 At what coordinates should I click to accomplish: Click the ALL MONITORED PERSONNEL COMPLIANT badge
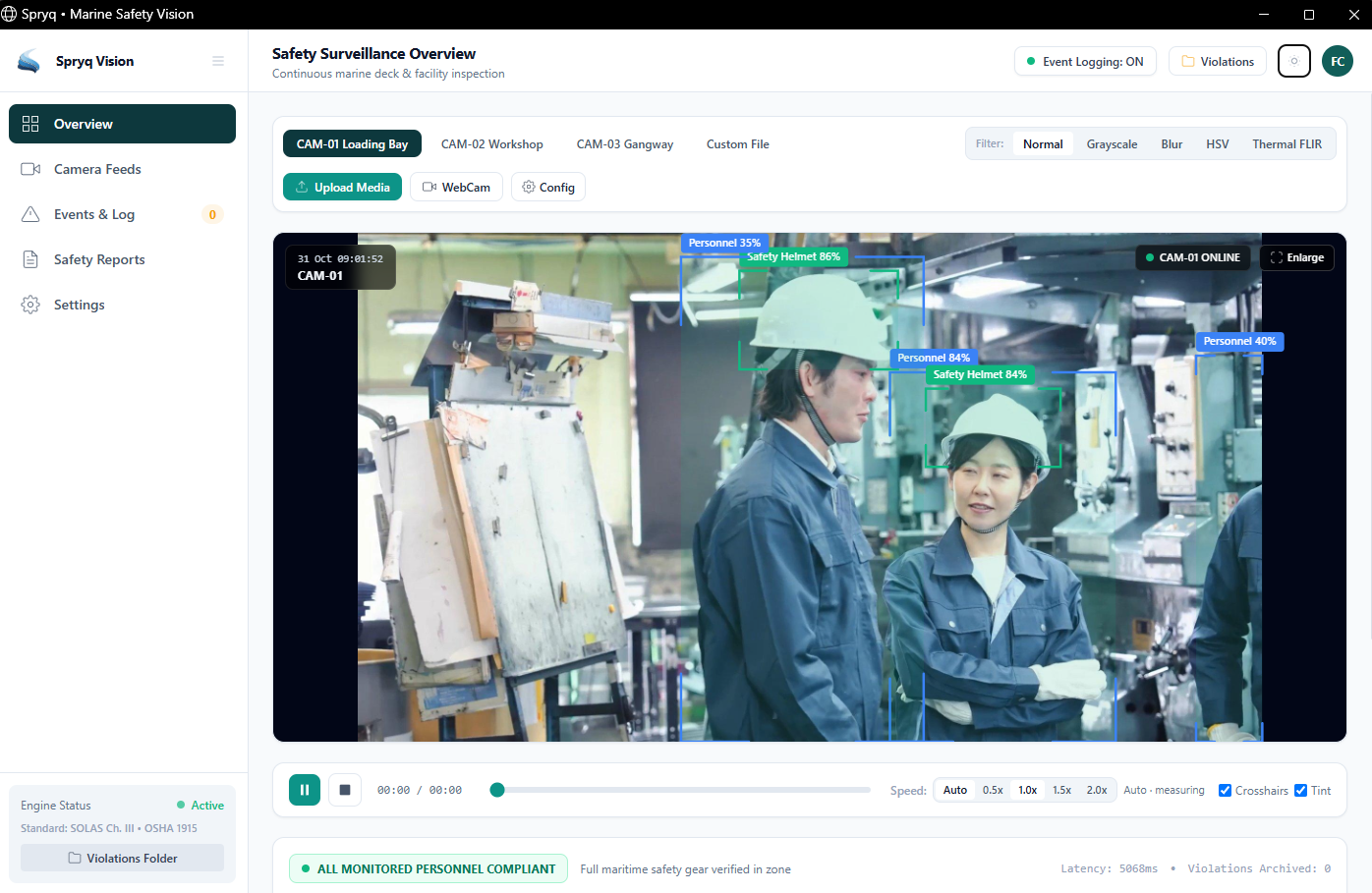coord(429,868)
